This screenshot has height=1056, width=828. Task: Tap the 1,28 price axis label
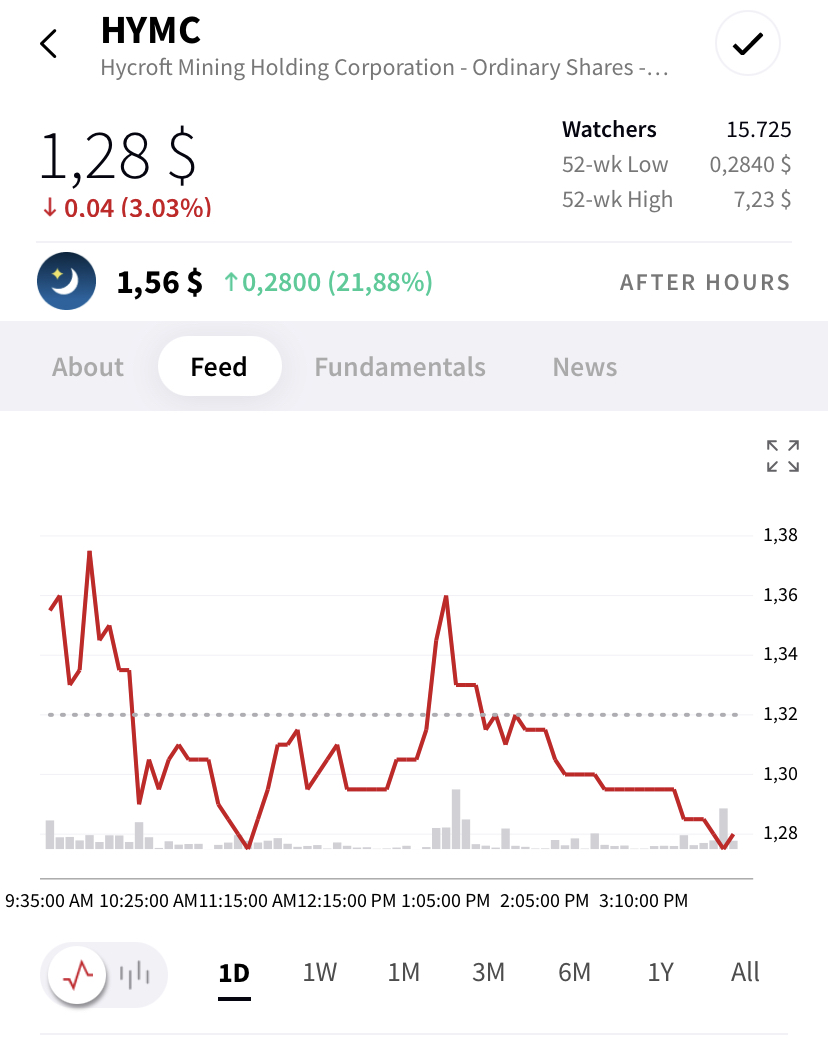tap(780, 833)
